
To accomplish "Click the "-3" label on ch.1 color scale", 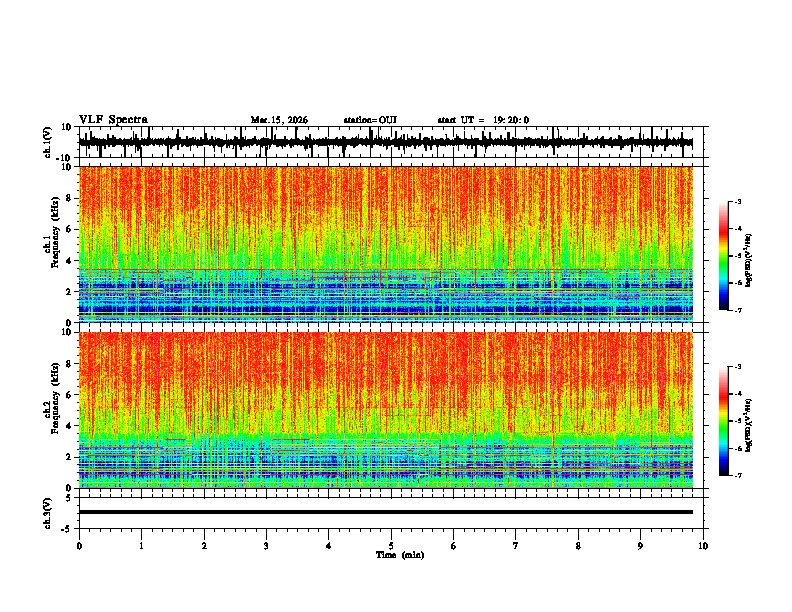I will 738,201.
